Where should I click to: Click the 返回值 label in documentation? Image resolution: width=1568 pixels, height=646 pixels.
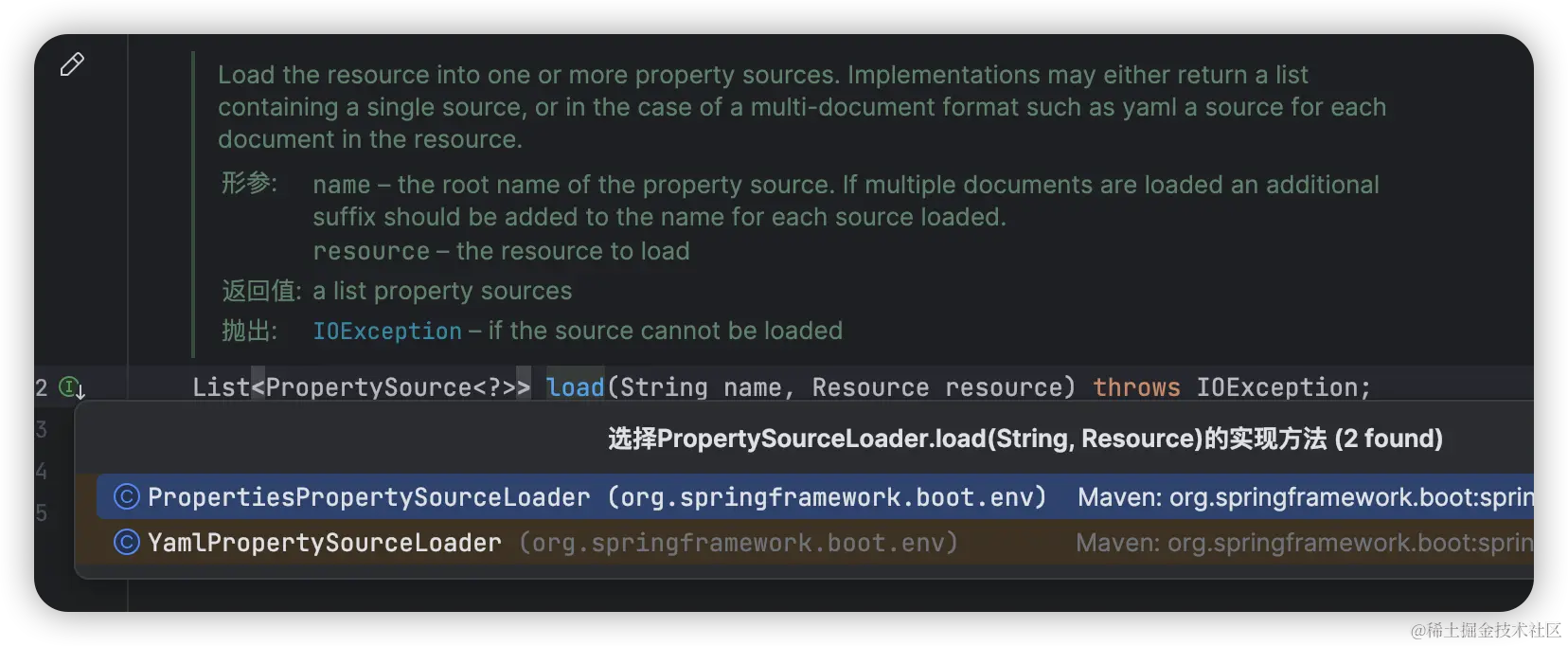[x=261, y=291]
